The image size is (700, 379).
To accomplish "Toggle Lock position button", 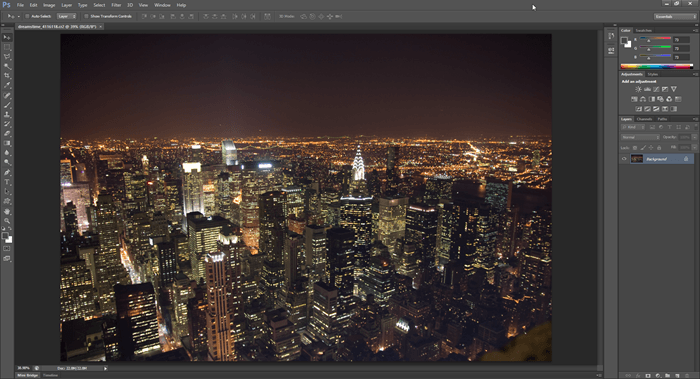I will click(651, 148).
